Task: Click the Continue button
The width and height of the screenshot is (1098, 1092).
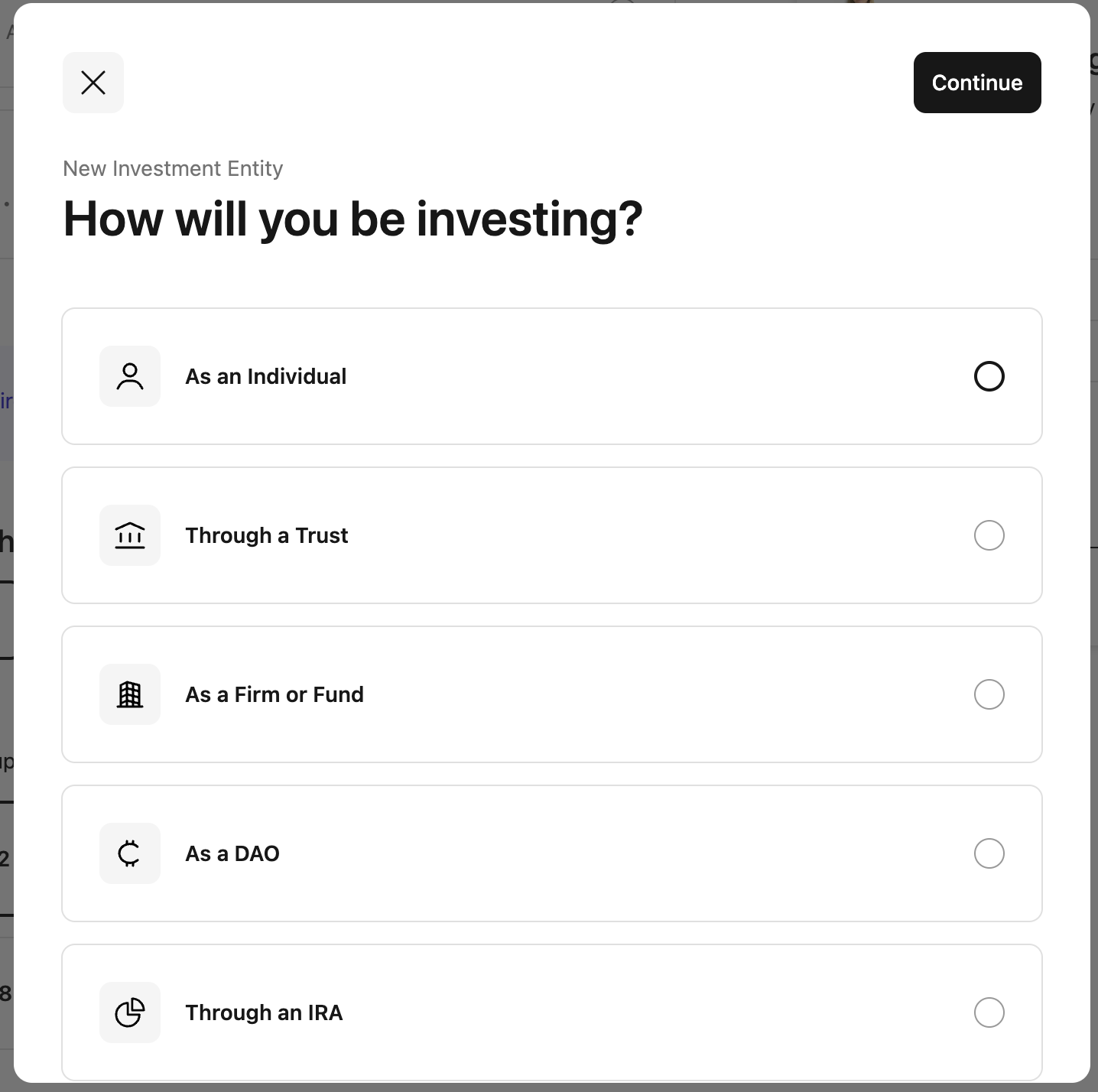Action: pos(977,83)
